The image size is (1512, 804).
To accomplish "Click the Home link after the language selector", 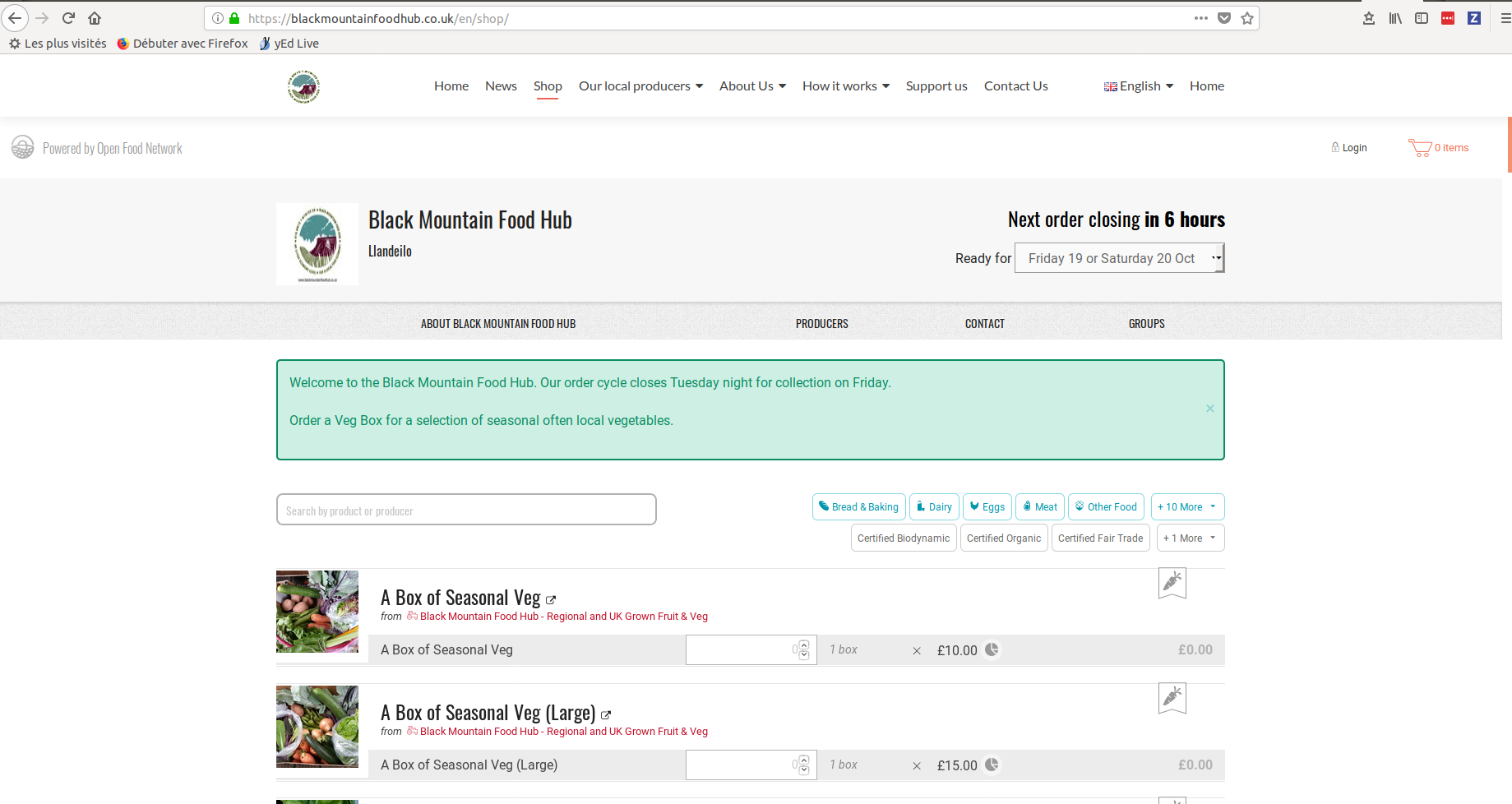I will point(1207,86).
